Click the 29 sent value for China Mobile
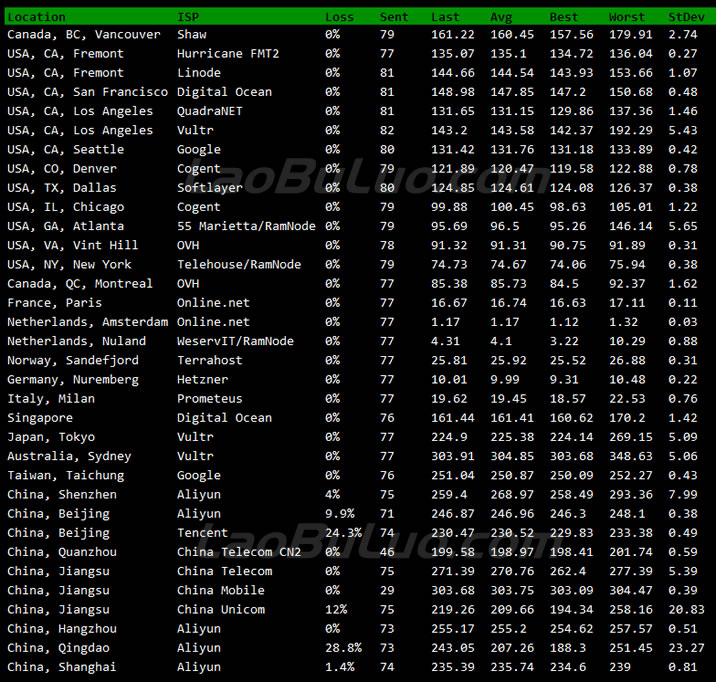The image size is (716, 682). [387, 591]
